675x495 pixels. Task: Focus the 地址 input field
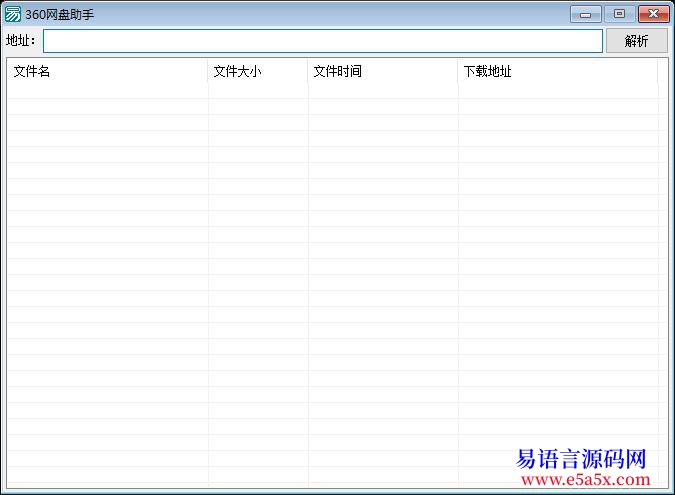322,41
